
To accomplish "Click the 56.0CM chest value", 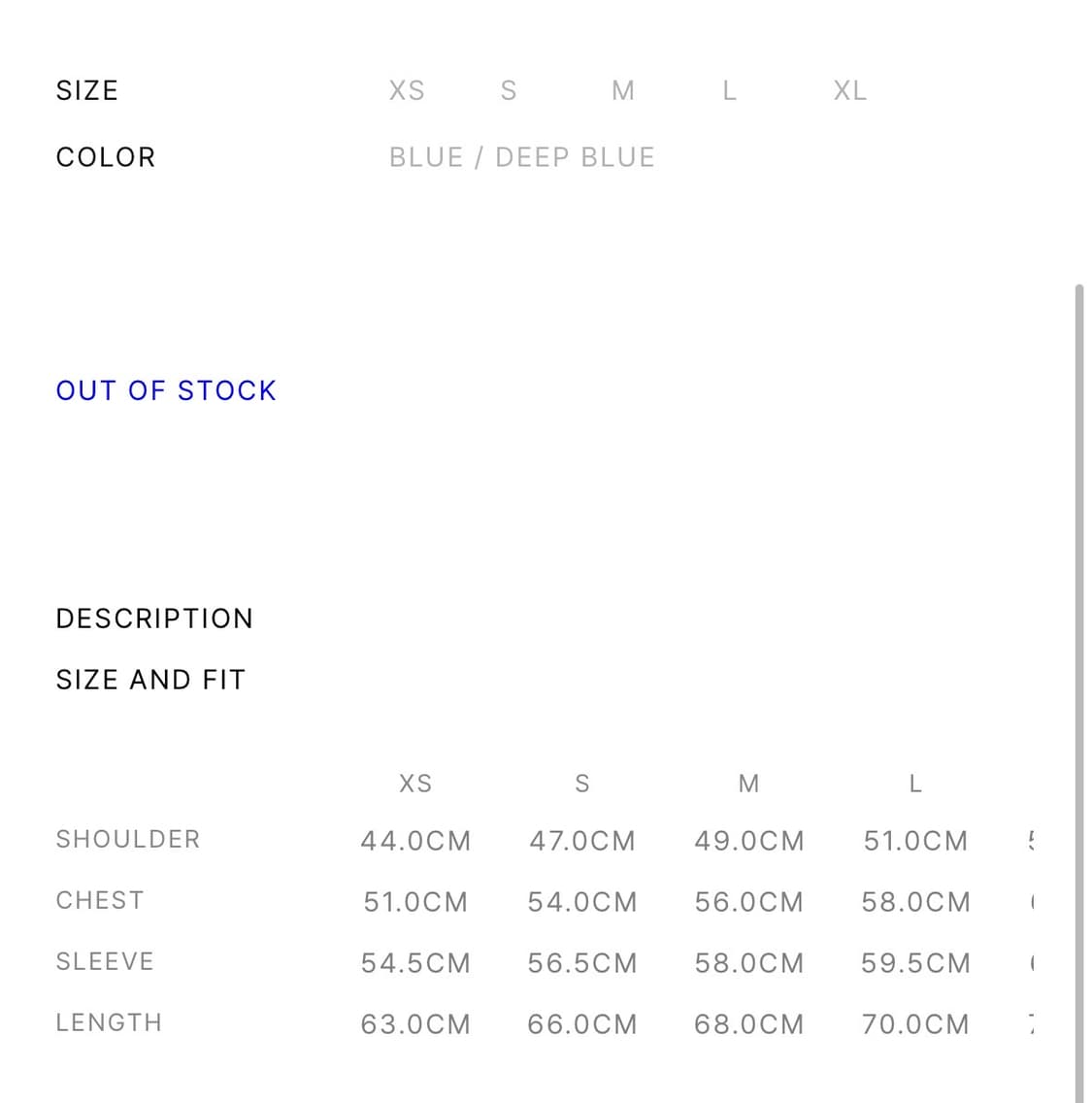I will (x=748, y=902).
